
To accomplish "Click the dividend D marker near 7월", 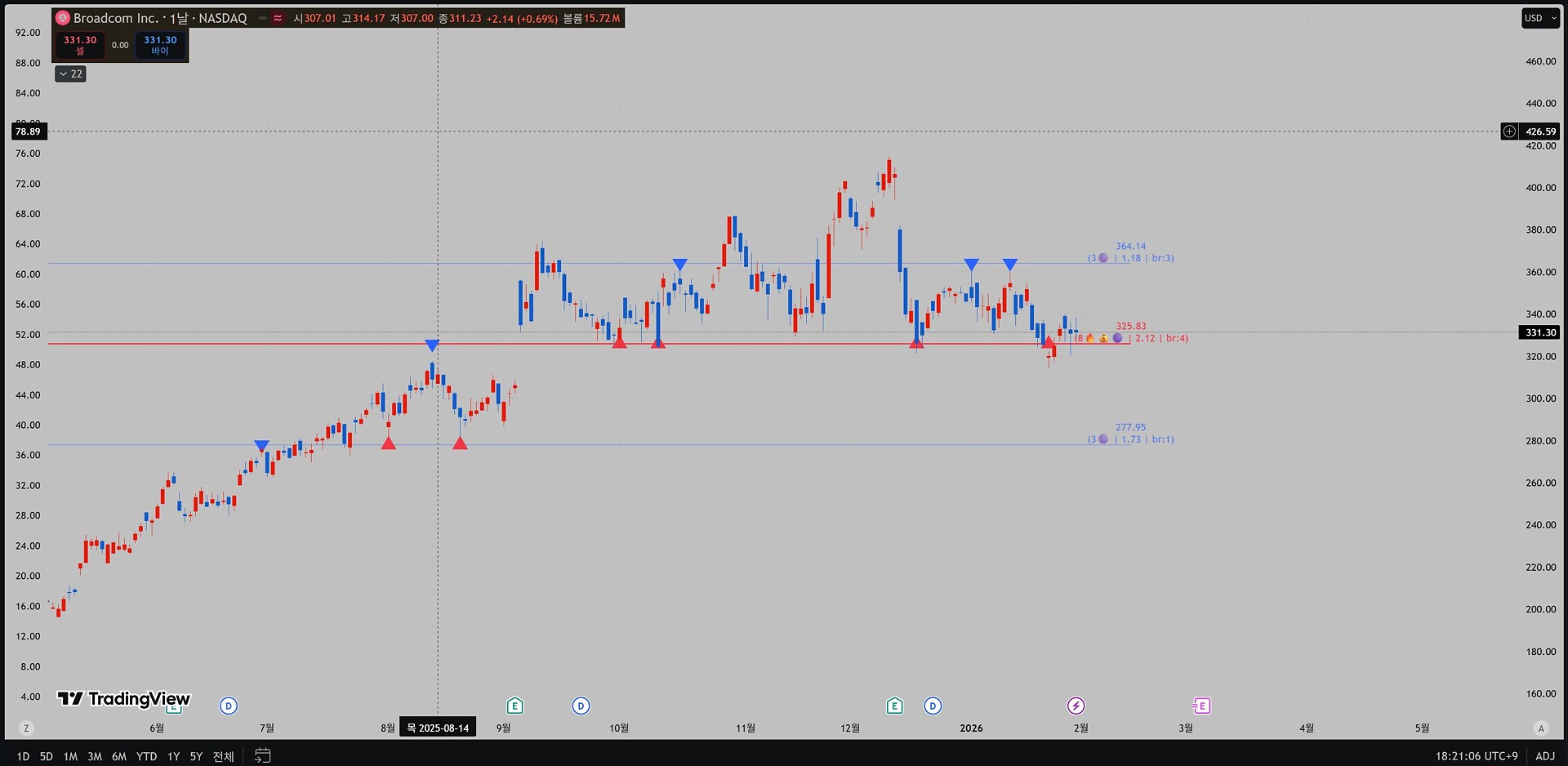I will tap(229, 706).
